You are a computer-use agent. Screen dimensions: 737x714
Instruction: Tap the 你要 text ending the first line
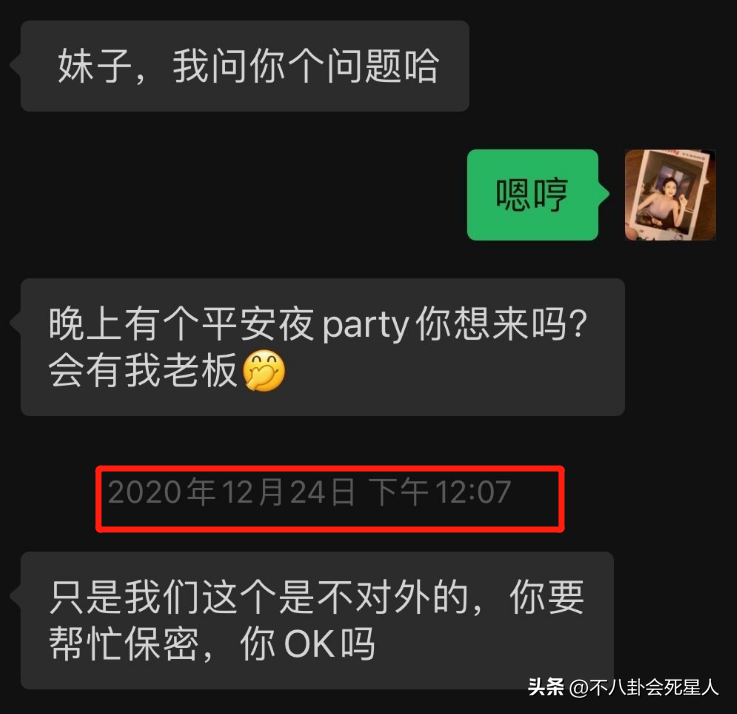tap(547, 597)
